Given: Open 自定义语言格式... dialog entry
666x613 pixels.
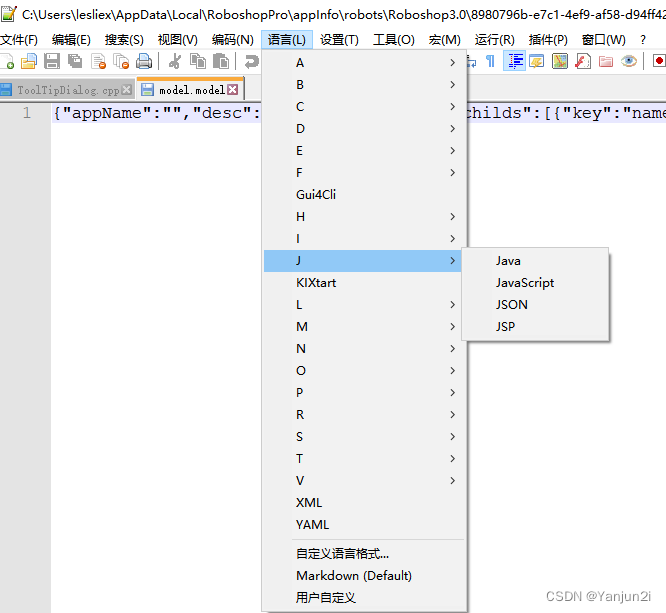Looking at the screenshot, I should pyautogui.click(x=364, y=554).
